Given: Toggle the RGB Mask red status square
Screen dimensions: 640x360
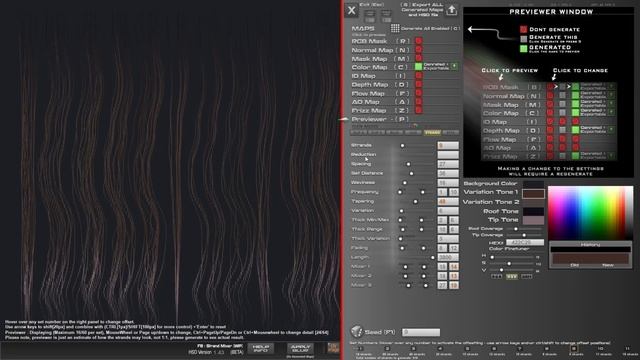Looking at the screenshot, I should pos(418,41).
